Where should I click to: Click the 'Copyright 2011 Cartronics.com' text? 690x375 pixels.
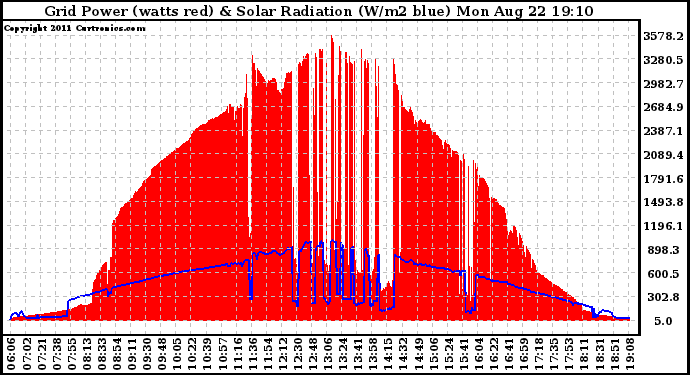coord(75,28)
